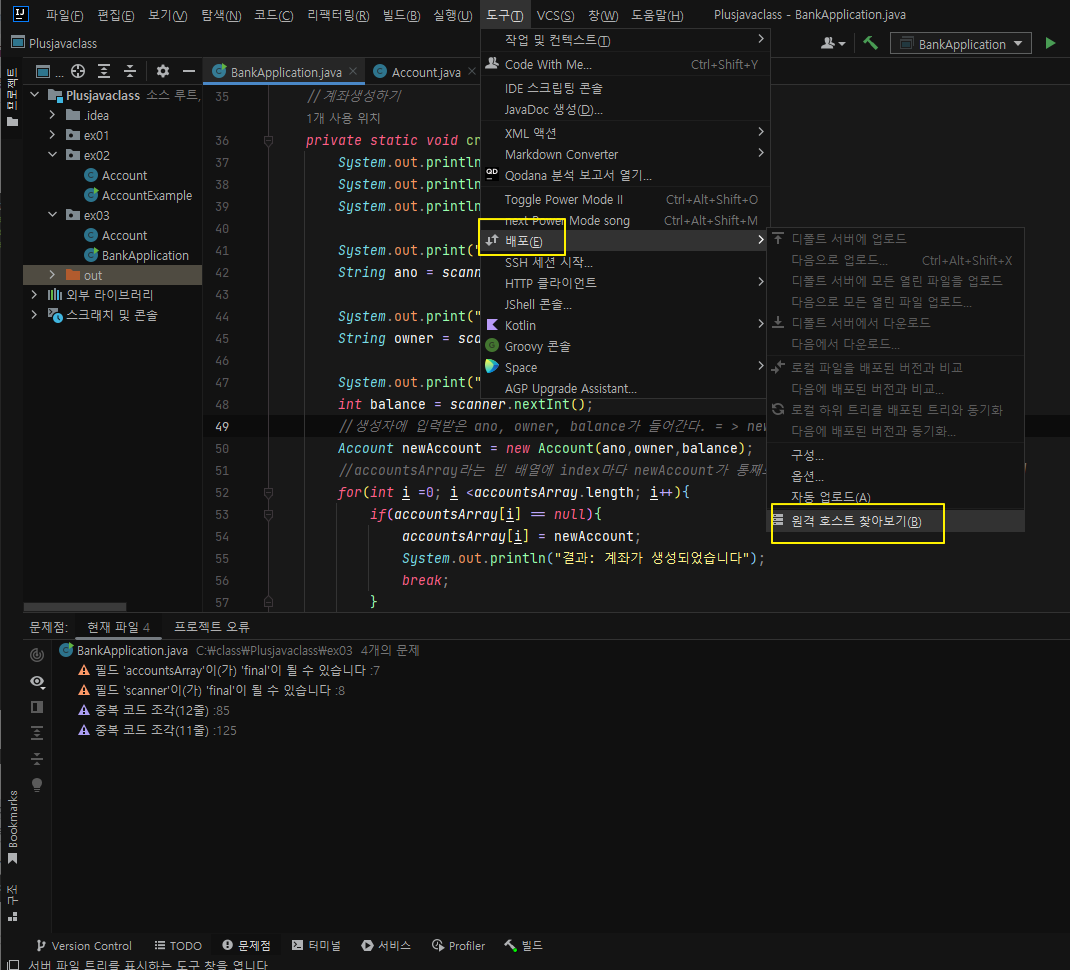
Task: Open 옵션... in deployment submenu
Action: point(896,476)
